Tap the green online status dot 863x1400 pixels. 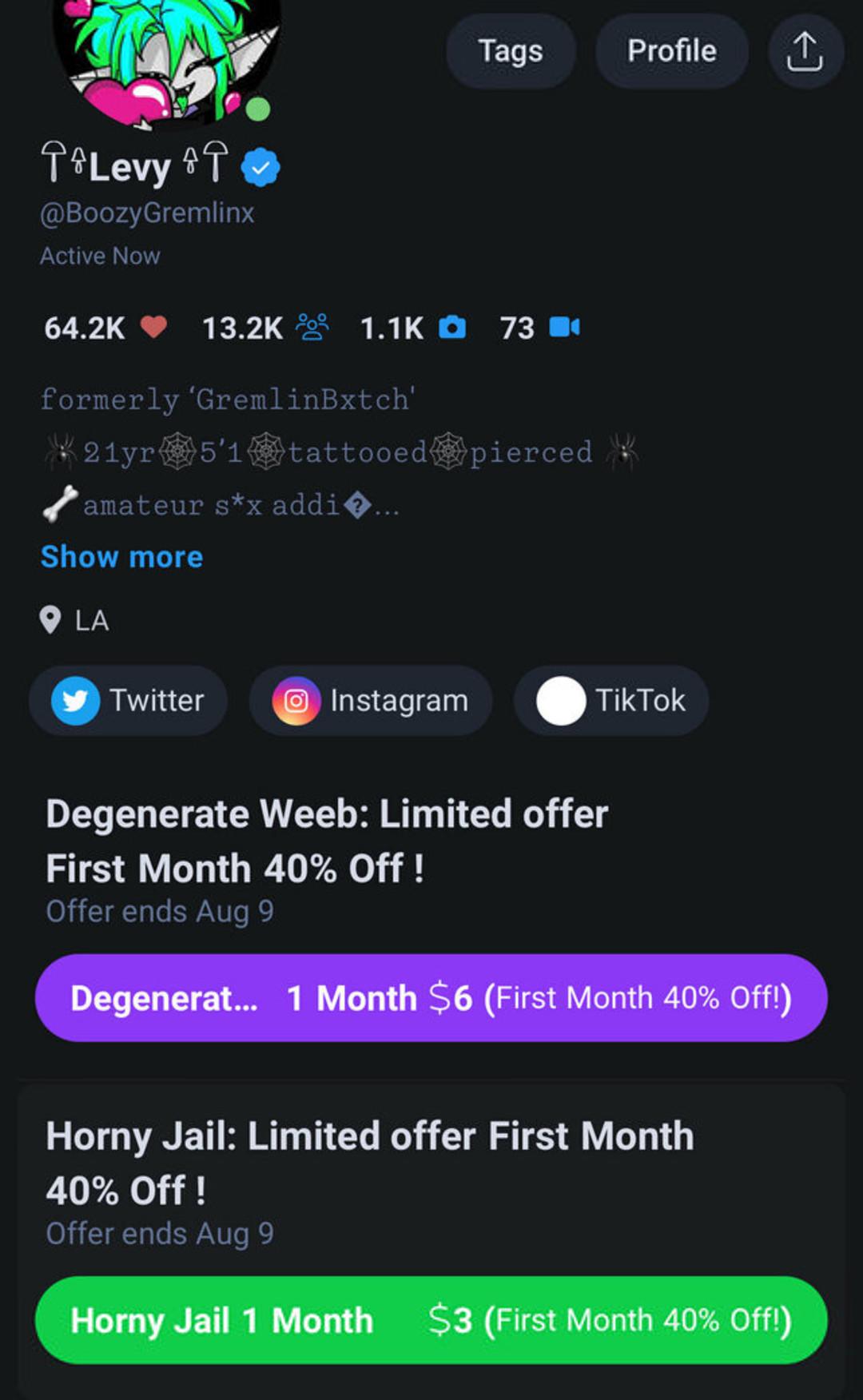pos(257,109)
